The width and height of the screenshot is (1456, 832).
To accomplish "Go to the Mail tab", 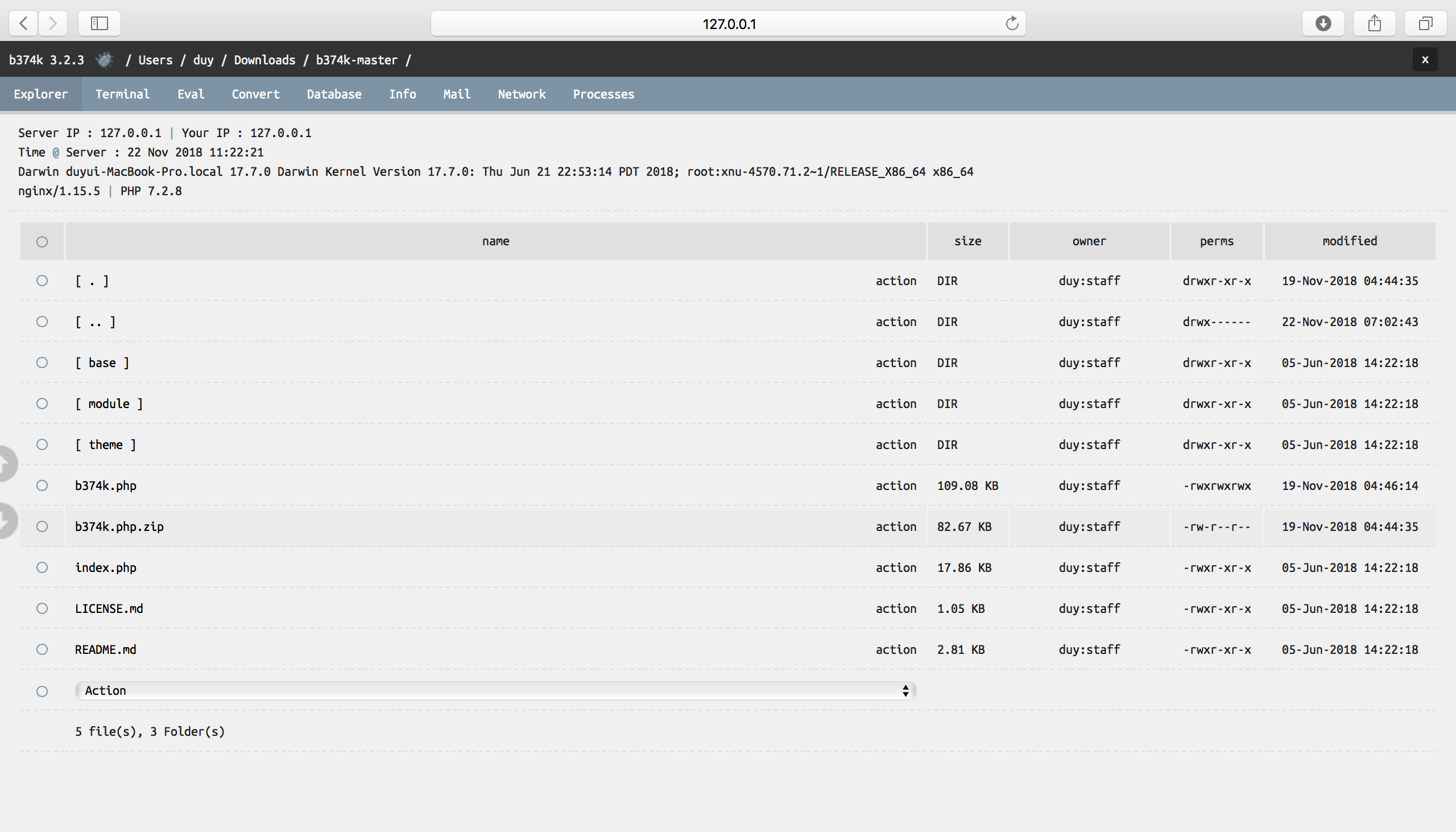I will pyautogui.click(x=457, y=94).
